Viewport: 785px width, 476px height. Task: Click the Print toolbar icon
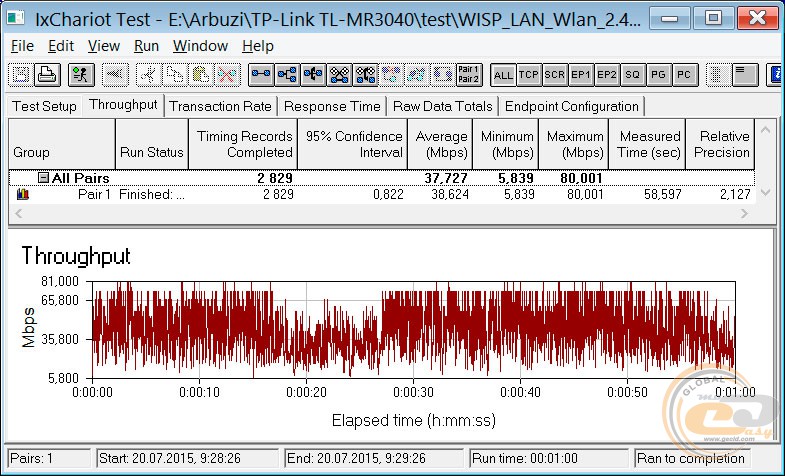47,75
